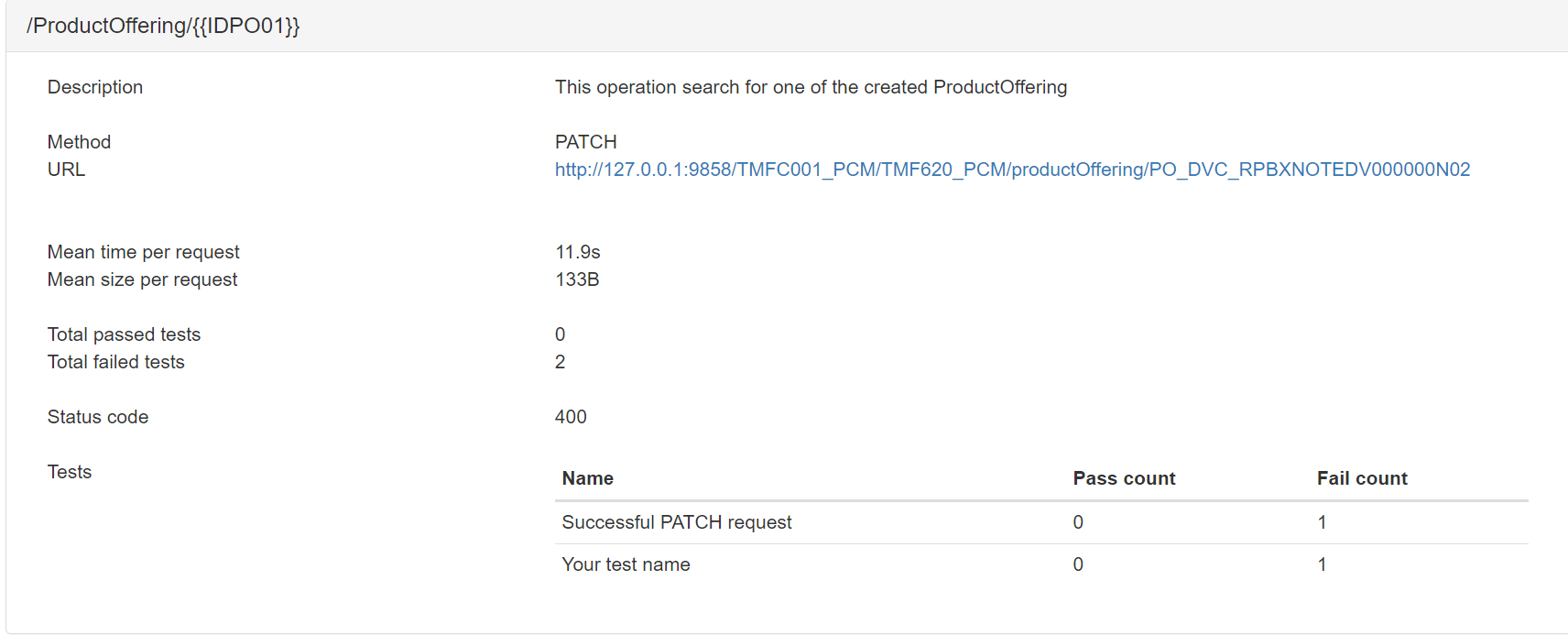This screenshot has width=1568, height=635.
Task: Collapse the /ProductOffering/{{IDPO01}} panel header
Action: (163, 26)
